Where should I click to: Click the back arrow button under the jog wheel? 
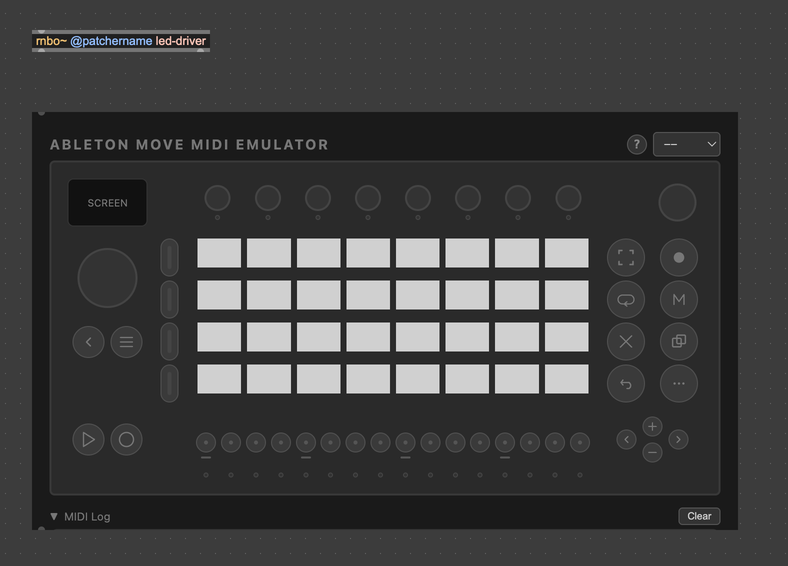coord(88,342)
